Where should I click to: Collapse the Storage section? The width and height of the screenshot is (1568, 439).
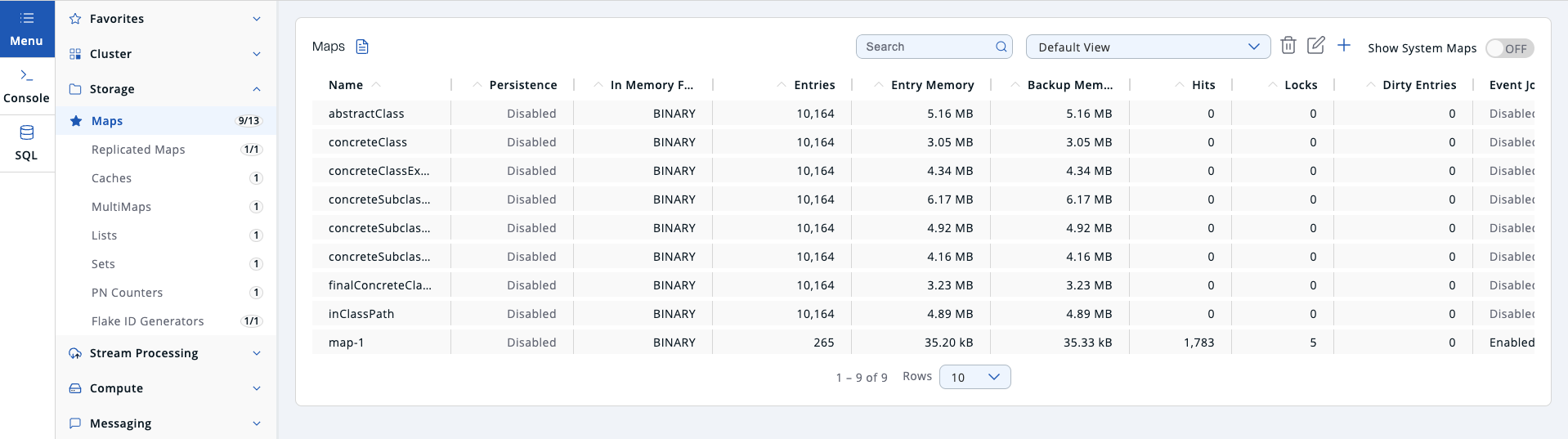coord(256,89)
